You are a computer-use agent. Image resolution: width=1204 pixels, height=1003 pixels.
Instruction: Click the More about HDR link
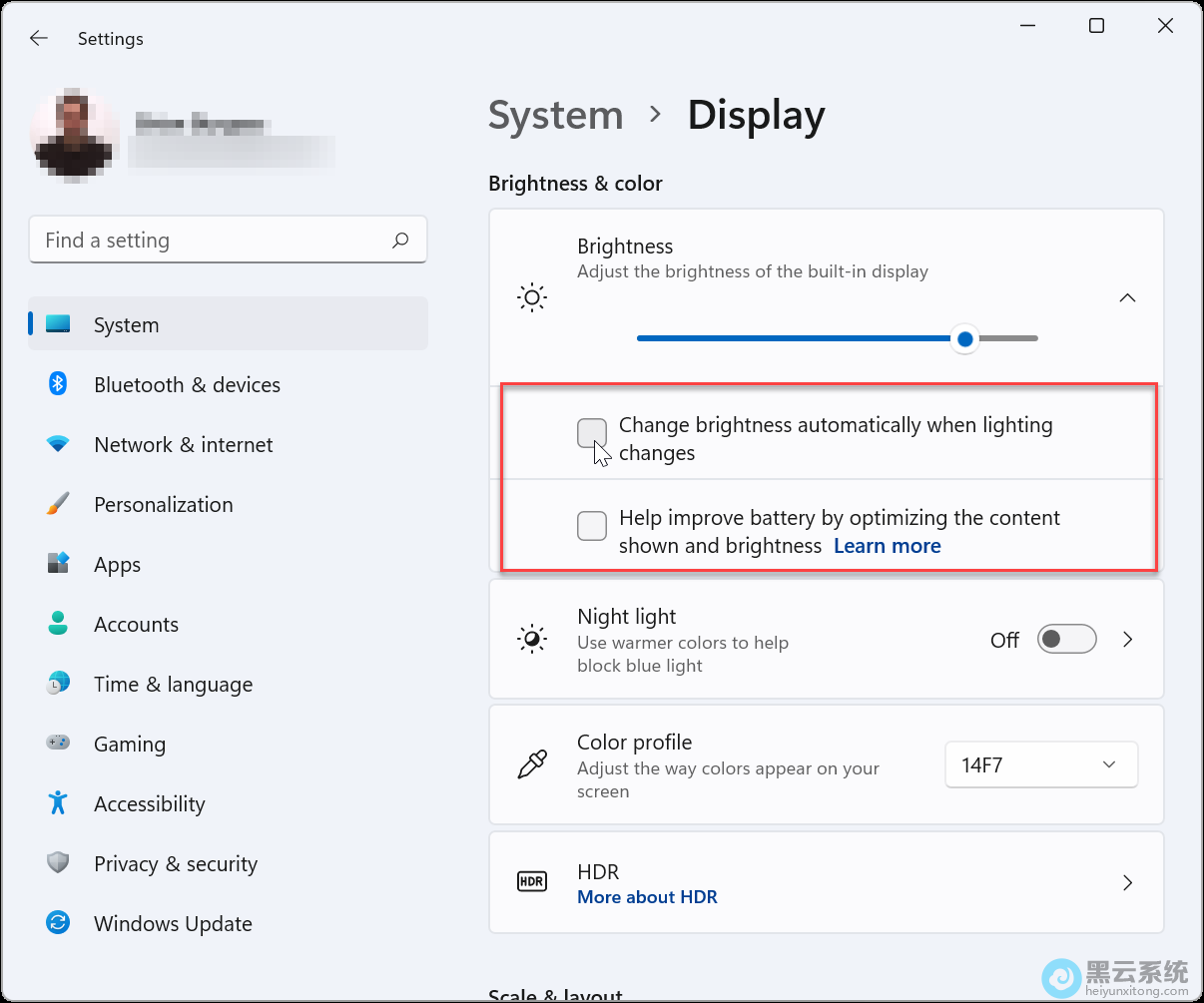(x=647, y=897)
